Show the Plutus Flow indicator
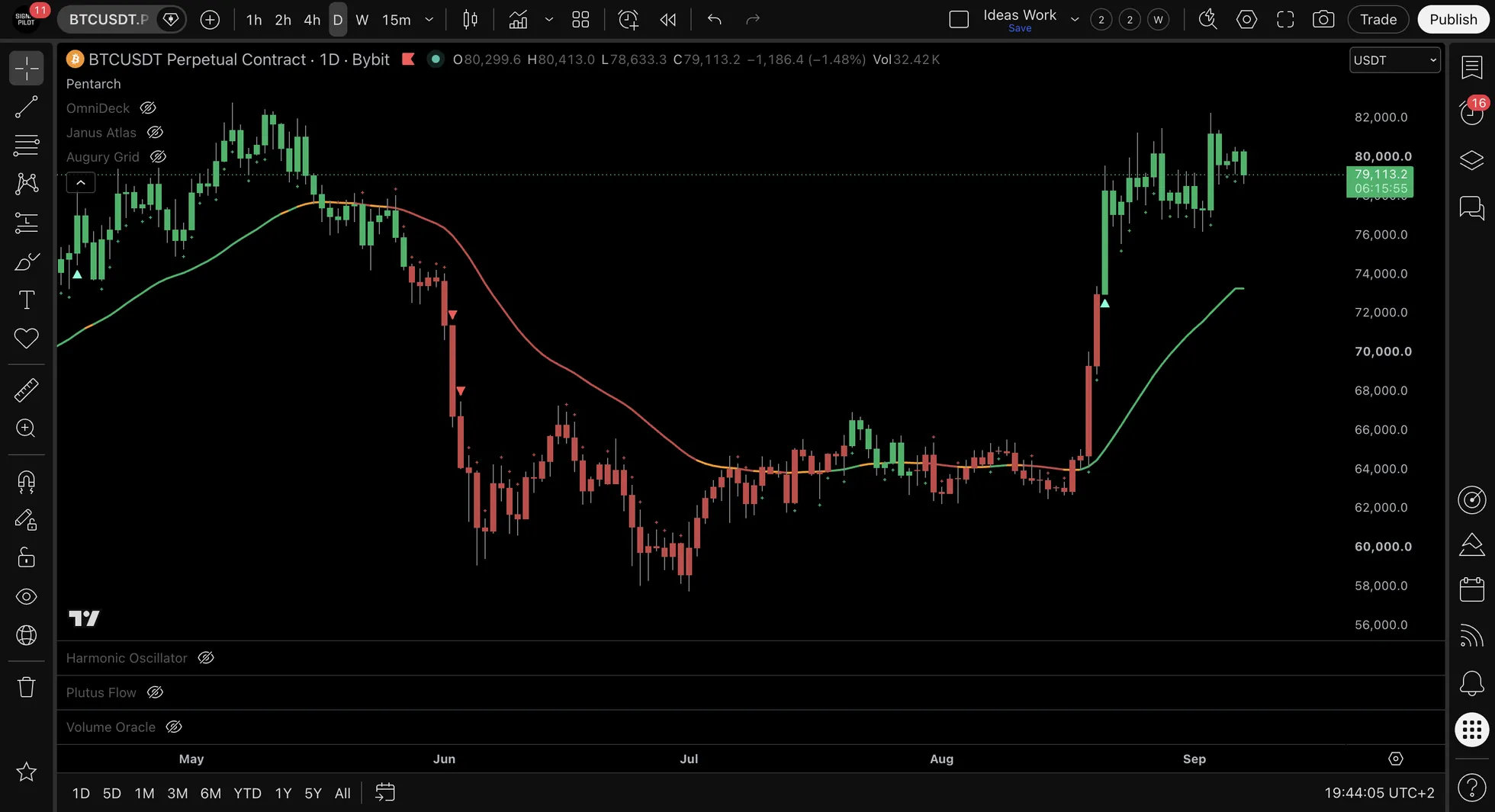 (155, 692)
